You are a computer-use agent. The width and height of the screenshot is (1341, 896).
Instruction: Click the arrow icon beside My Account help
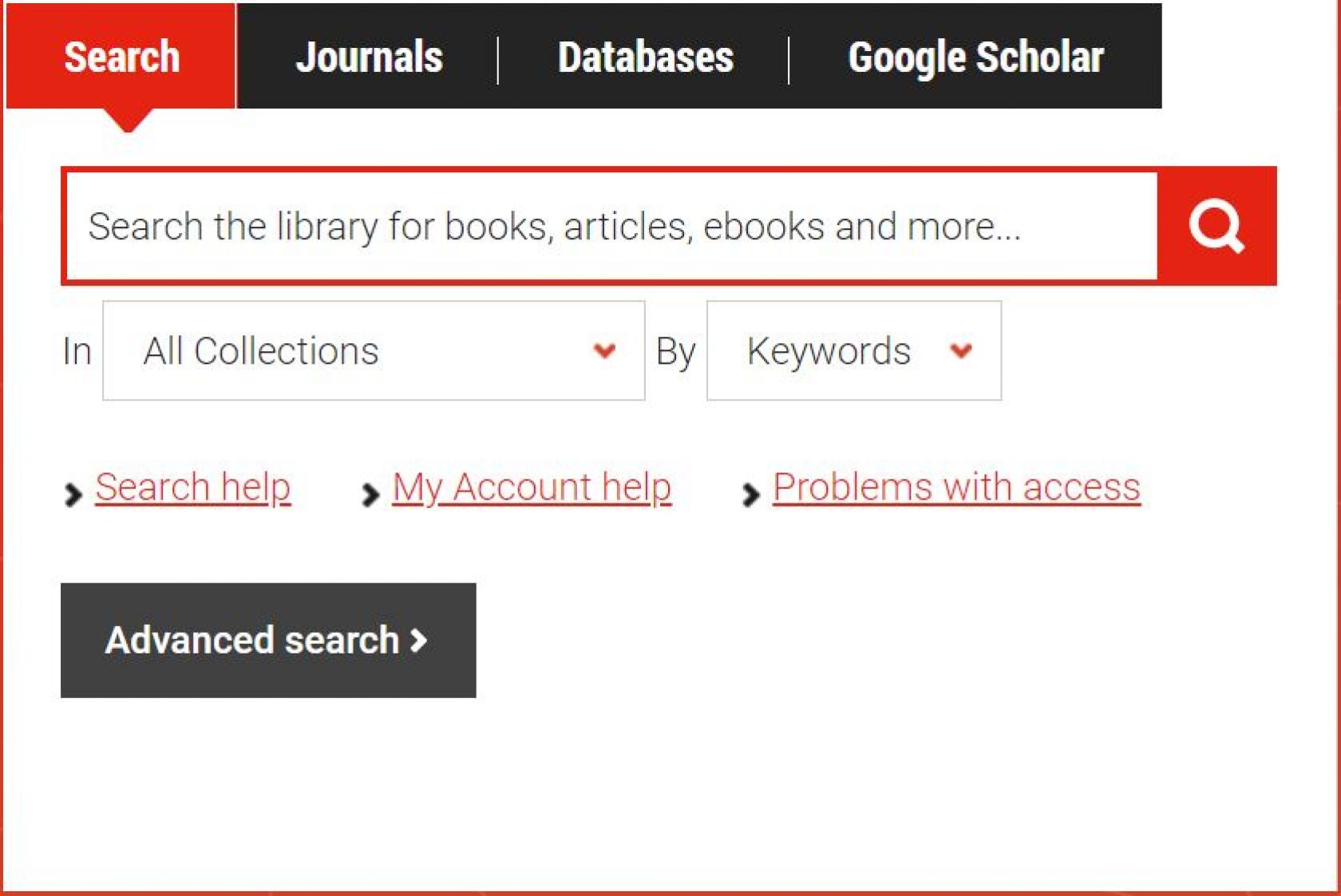coord(370,495)
